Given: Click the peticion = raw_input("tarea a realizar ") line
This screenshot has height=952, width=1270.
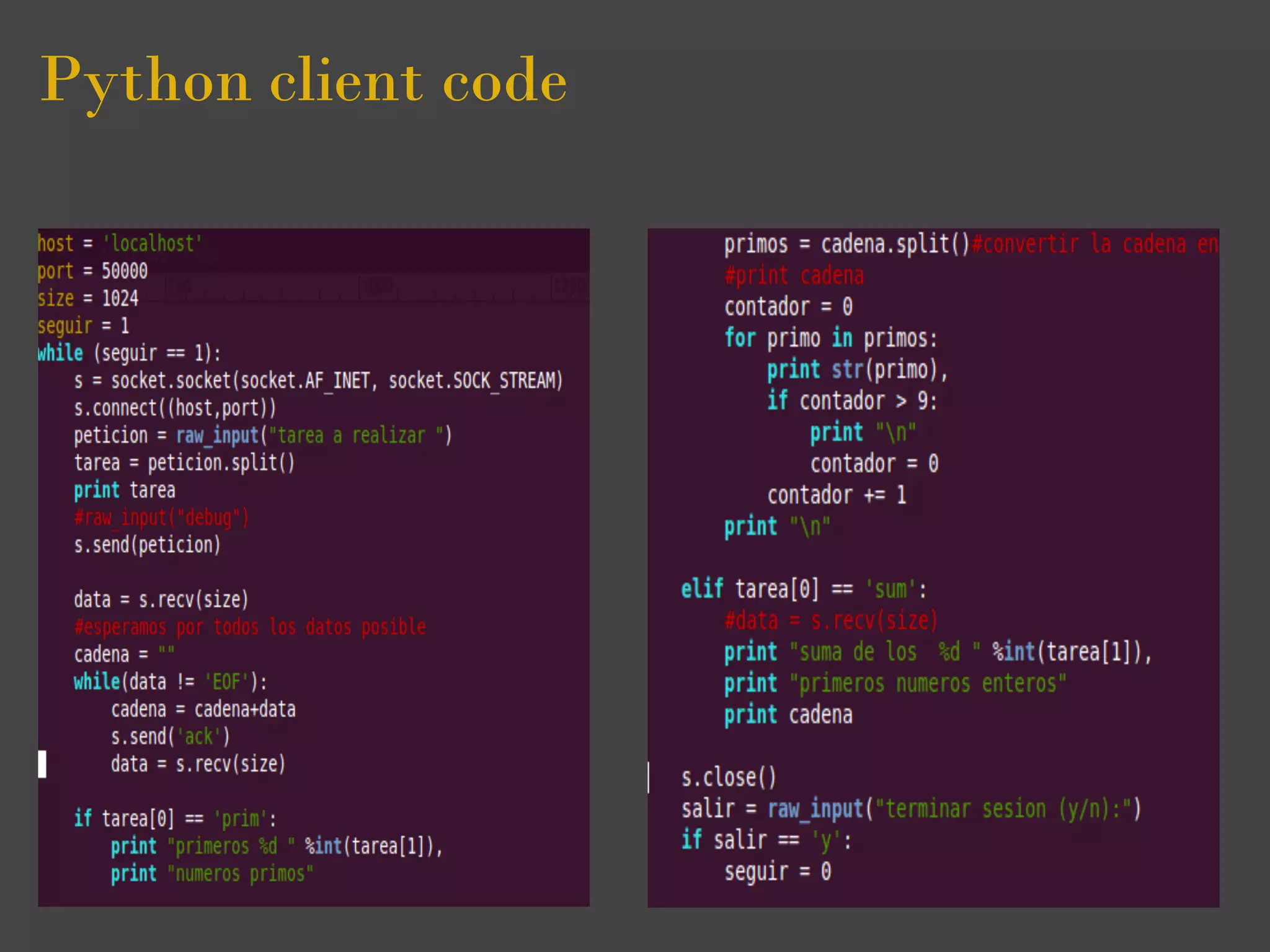Looking at the screenshot, I should (x=263, y=436).
